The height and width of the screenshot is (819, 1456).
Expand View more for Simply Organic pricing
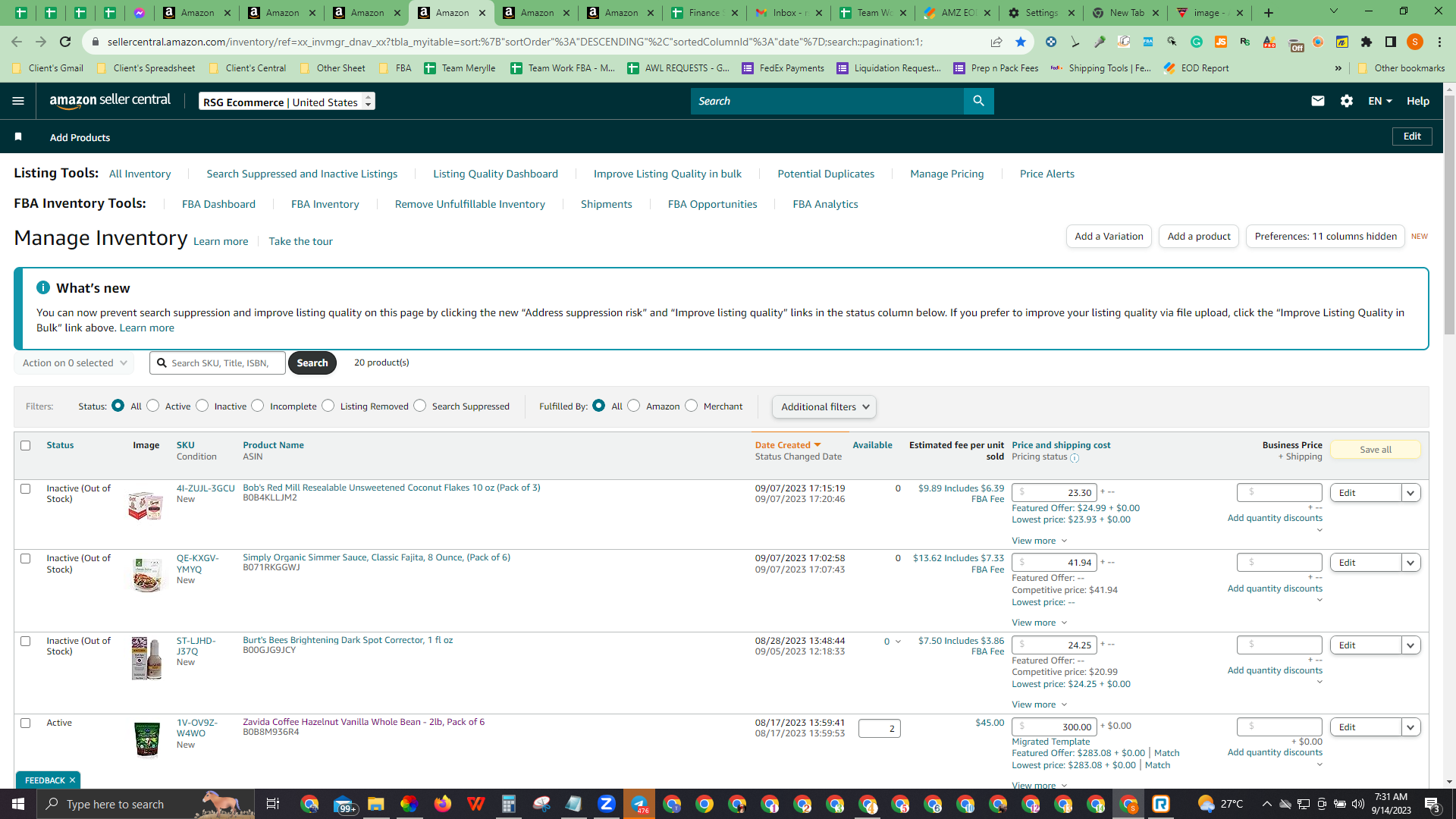[1040, 623]
